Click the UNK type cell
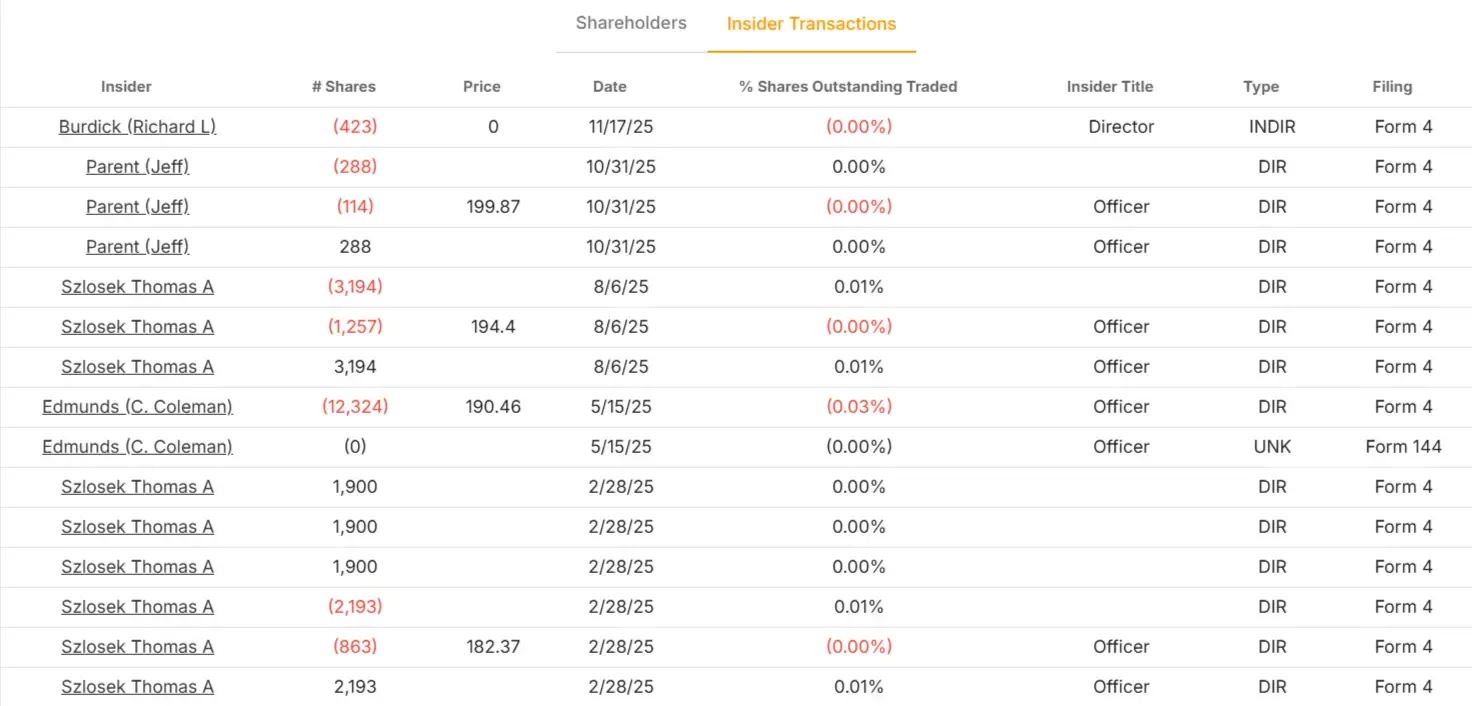Viewport: 1472px width, 706px height. 1272,447
